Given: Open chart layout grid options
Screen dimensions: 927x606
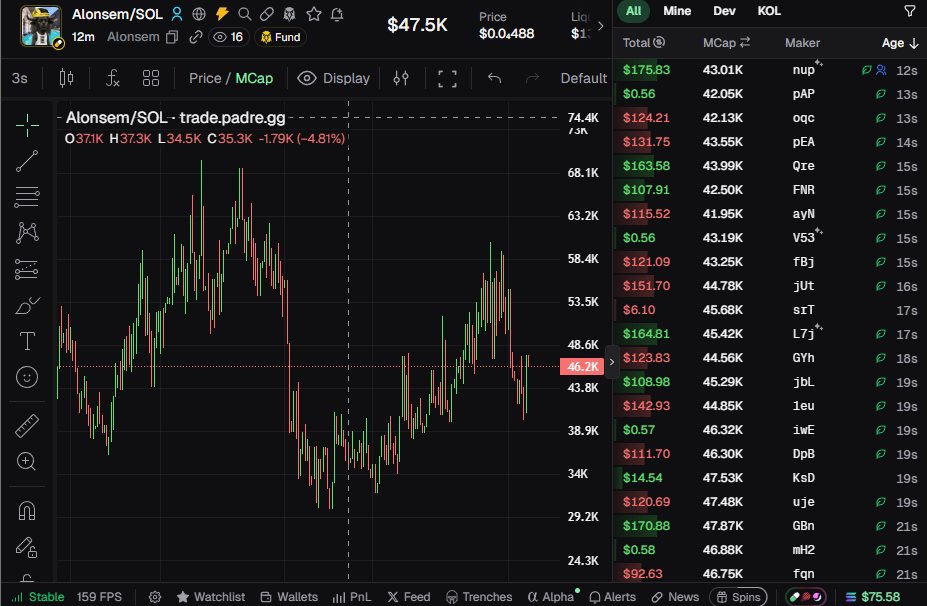Looking at the screenshot, I should [x=151, y=78].
